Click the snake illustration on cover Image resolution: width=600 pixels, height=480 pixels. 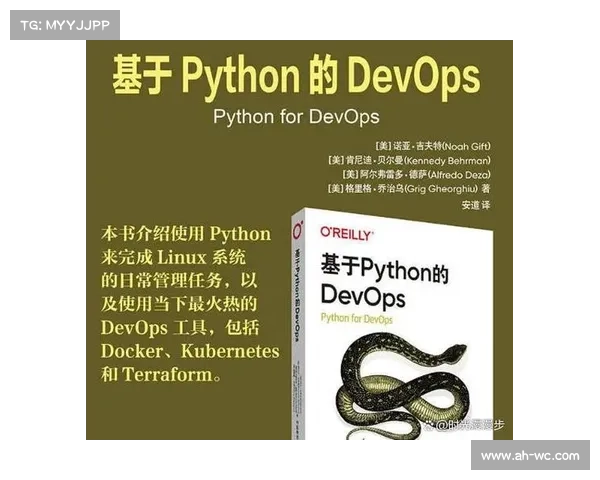(x=402, y=387)
